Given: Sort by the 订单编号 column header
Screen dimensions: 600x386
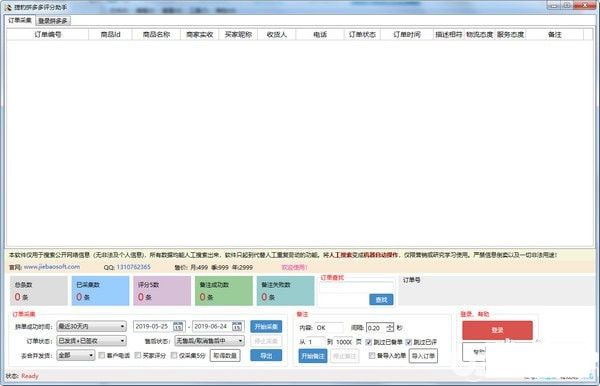Looking at the screenshot, I should [x=48, y=34].
